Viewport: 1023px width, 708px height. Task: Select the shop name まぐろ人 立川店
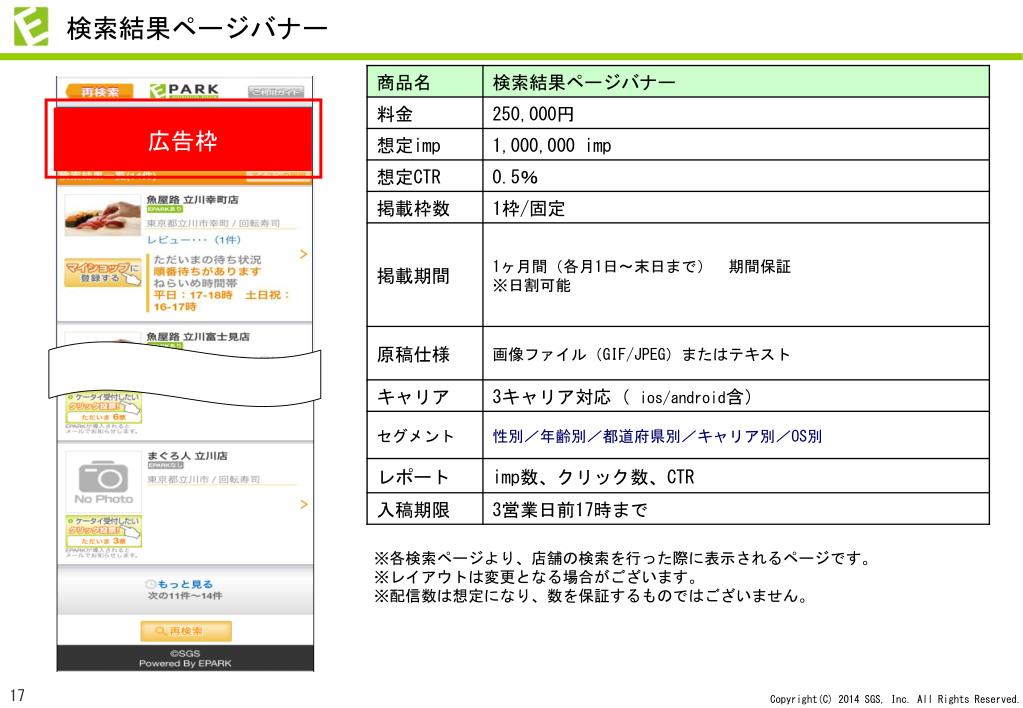pyautogui.click(x=187, y=455)
